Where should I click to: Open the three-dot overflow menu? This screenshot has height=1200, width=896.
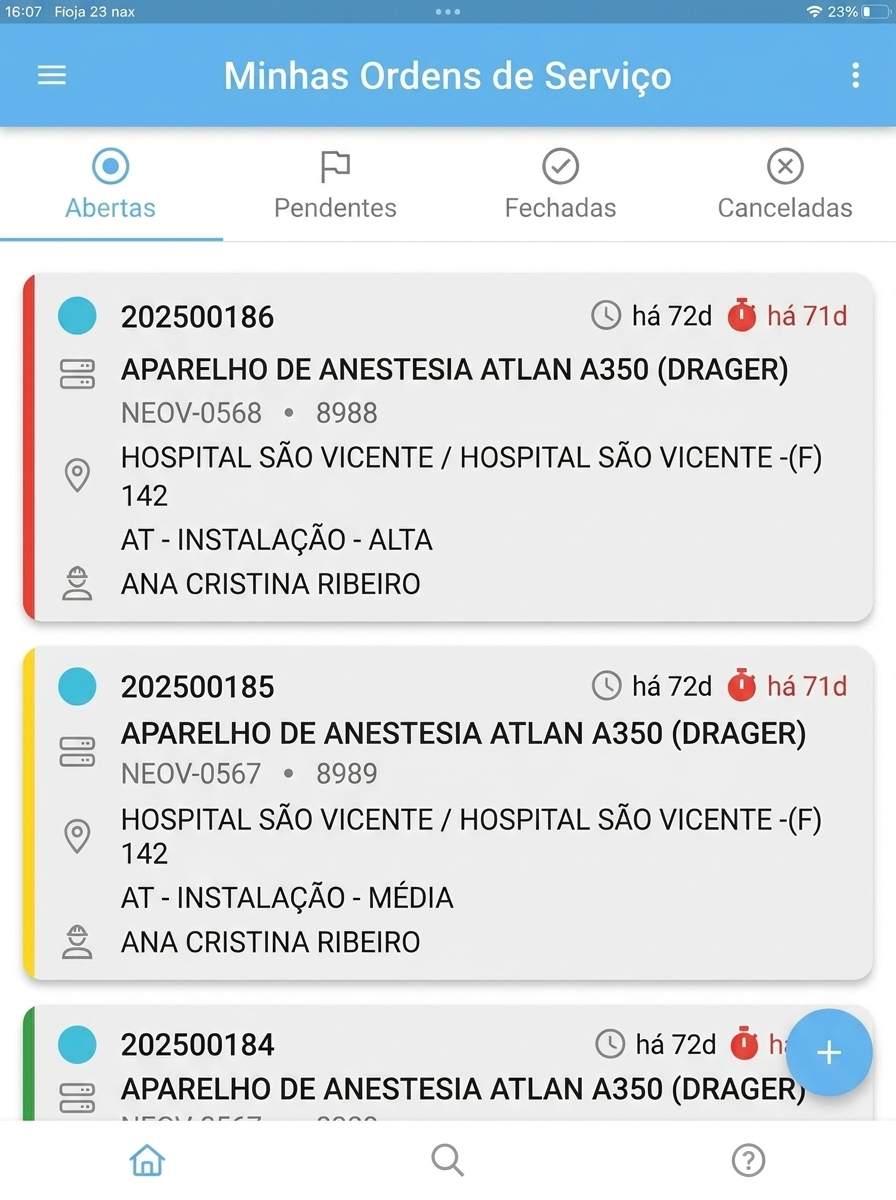pyautogui.click(x=855, y=76)
